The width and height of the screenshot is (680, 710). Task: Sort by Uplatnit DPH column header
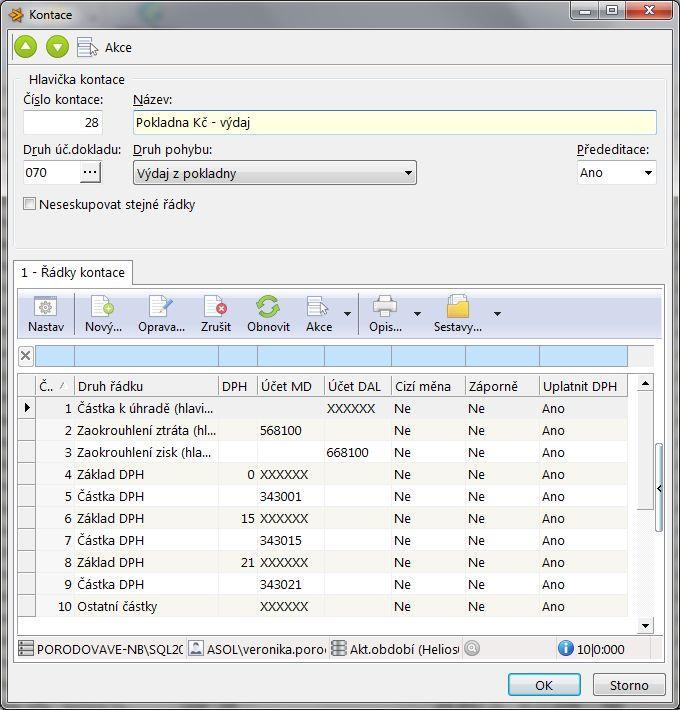click(584, 386)
